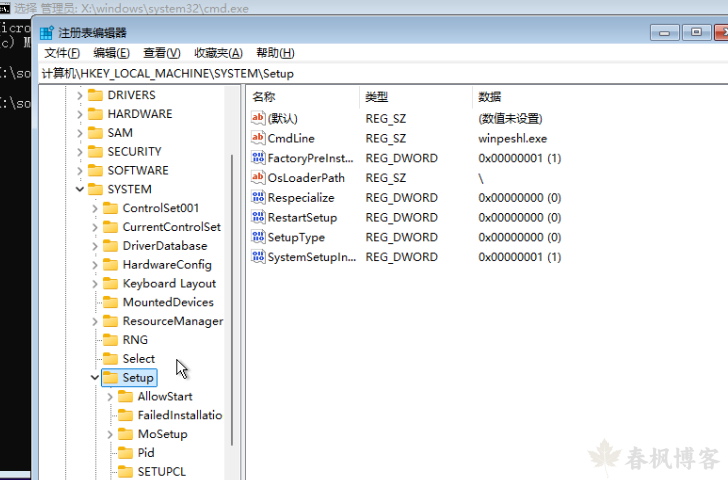
Task: Select the SystemSetupIn... value name
Action: (312, 257)
